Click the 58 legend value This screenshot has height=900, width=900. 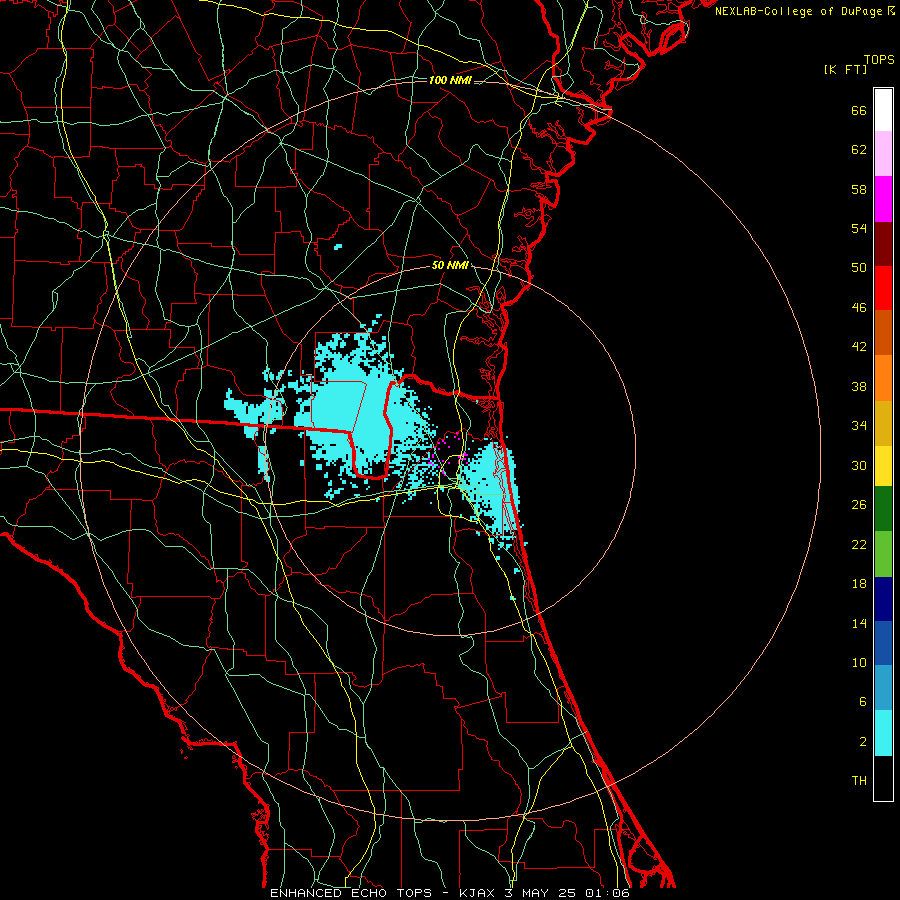pos(859,189)
